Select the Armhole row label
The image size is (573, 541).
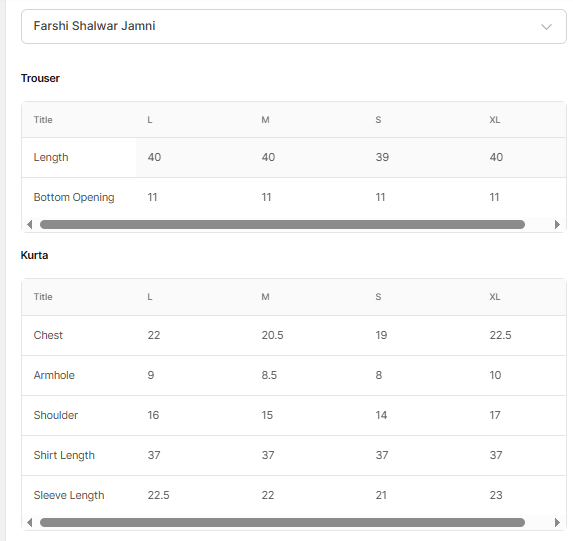[x=54, y=375]
